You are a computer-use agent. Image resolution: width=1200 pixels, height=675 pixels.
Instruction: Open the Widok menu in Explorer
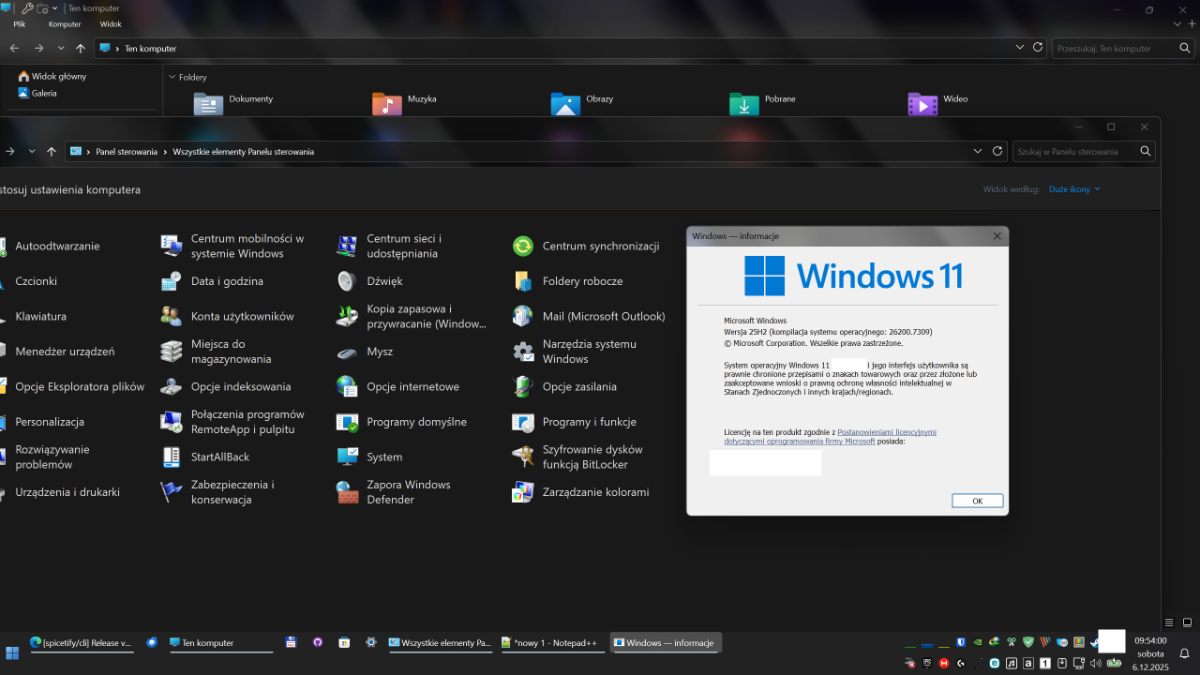110,24
